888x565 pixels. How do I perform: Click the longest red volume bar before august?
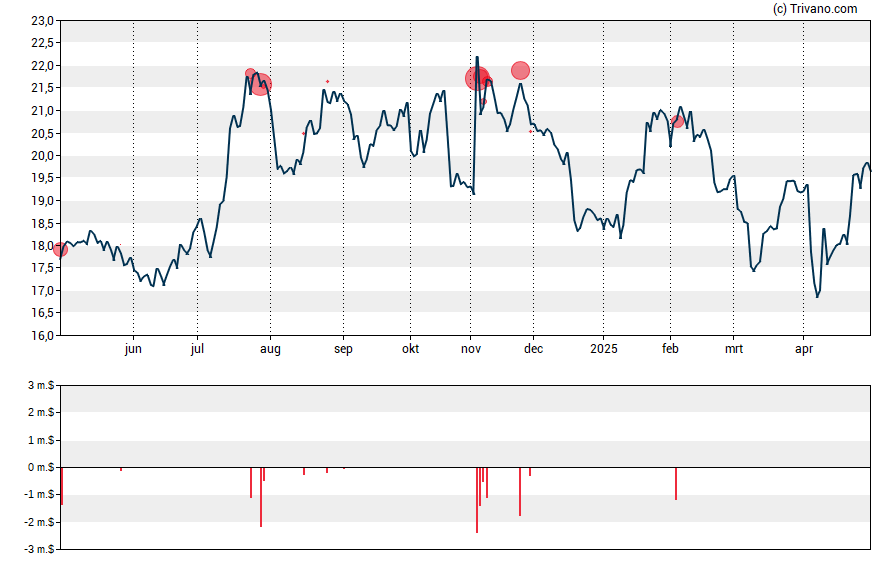(x=261, y=497)
